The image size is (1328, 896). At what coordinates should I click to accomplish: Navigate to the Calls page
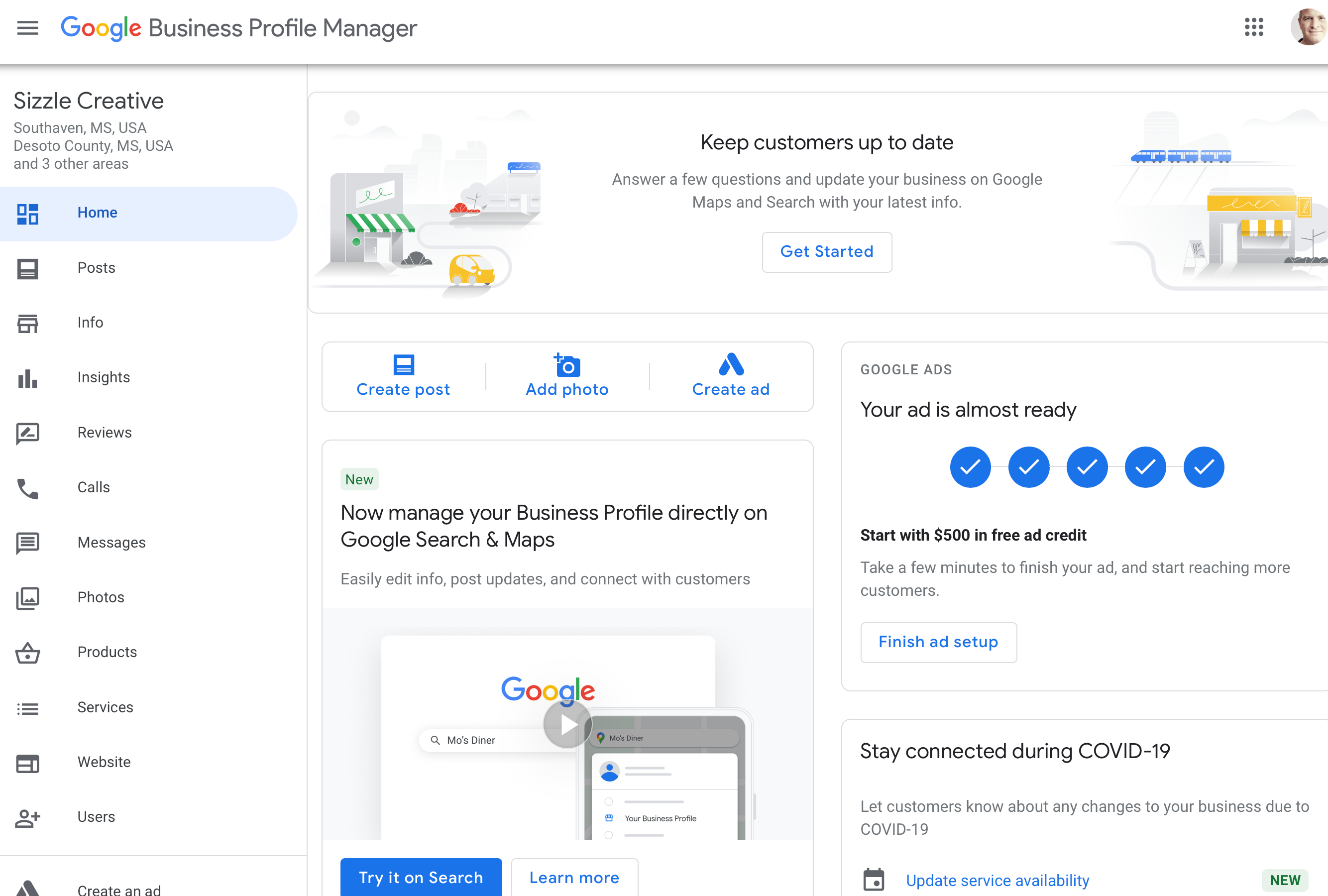148,488
